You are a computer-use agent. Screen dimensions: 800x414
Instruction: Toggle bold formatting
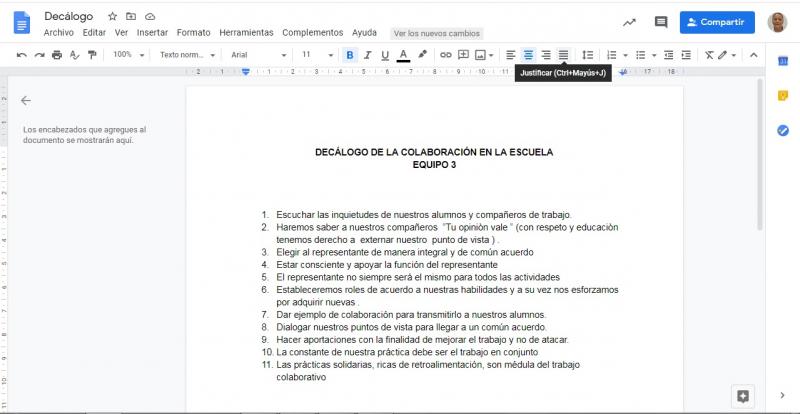click(349, 55)
